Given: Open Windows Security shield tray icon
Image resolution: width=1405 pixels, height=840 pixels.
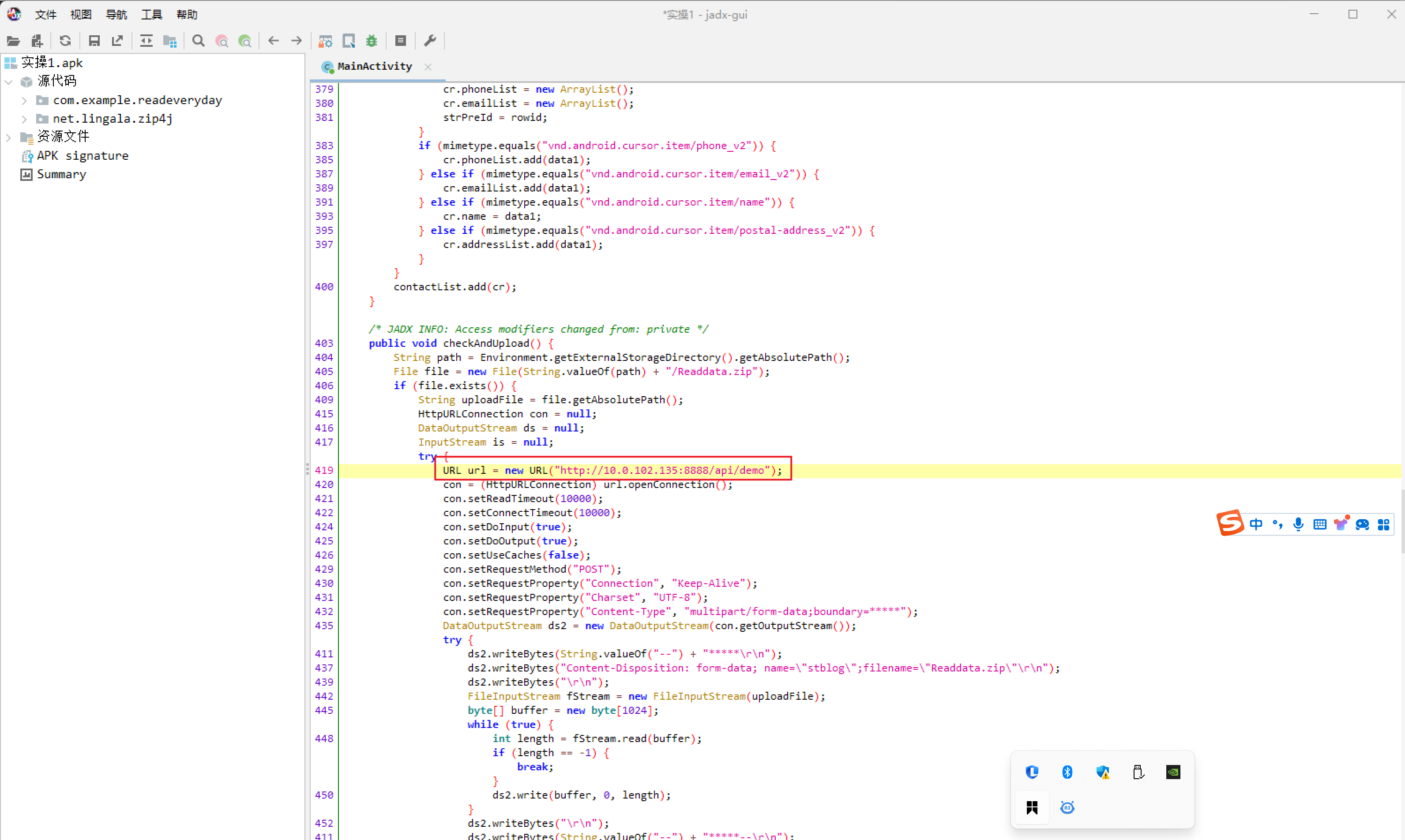Looking at the screenshot, I should point(1103,772).
